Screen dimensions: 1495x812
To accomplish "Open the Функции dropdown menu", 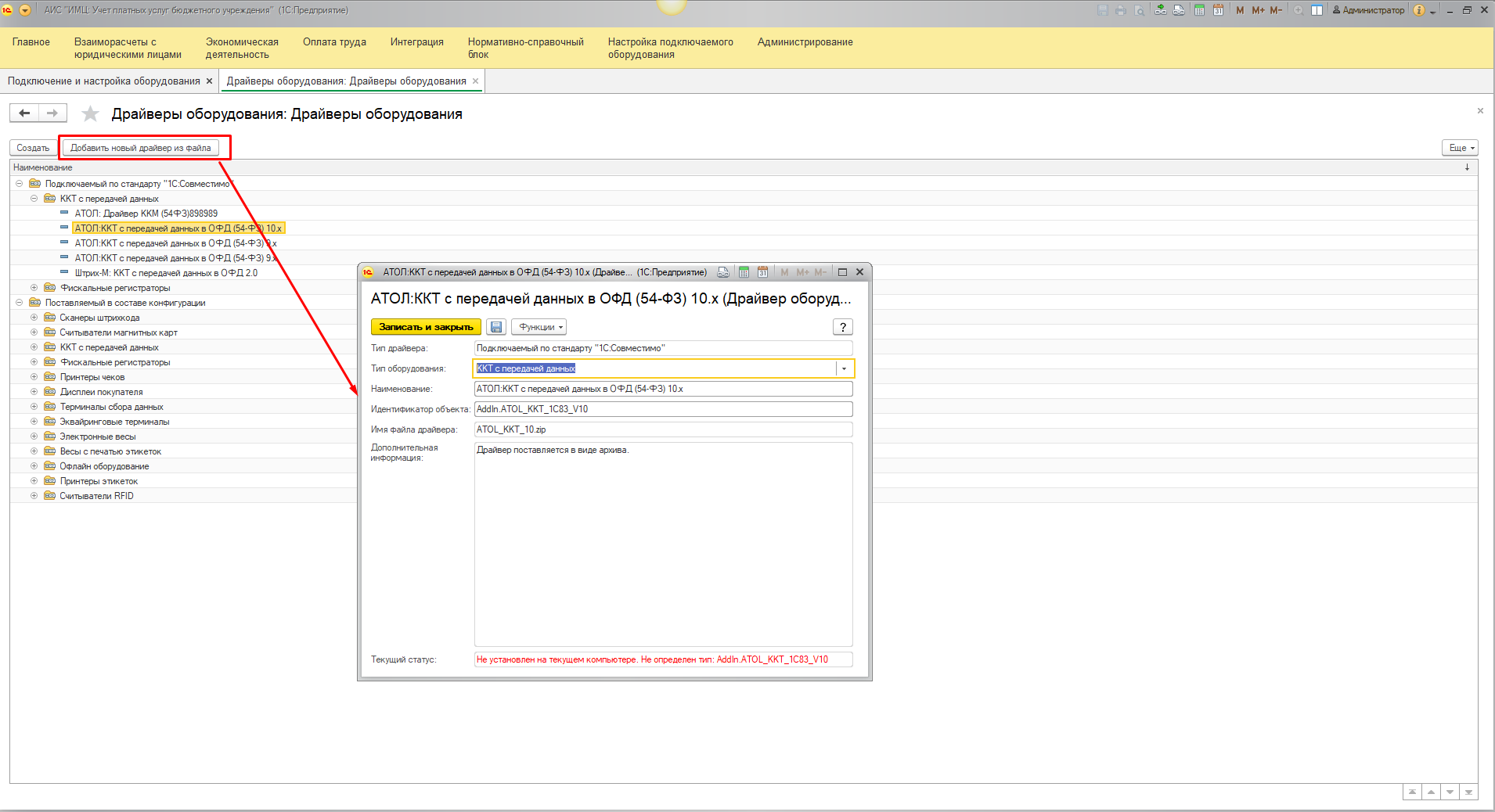I will pyautogui.click(x=539, y=327).
